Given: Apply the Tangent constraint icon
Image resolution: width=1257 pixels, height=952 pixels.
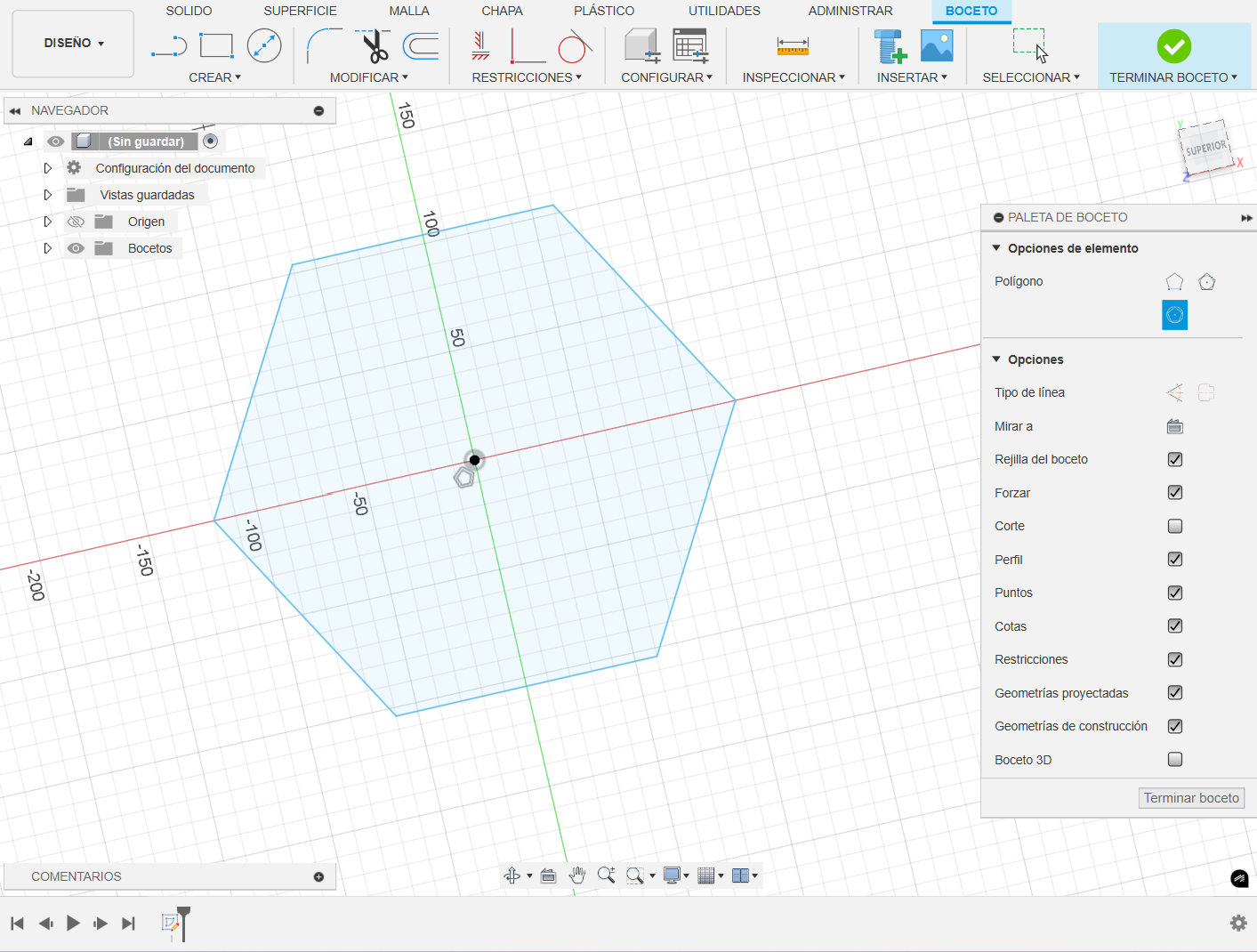Looking at the screenshot, I should coord(575,45).
